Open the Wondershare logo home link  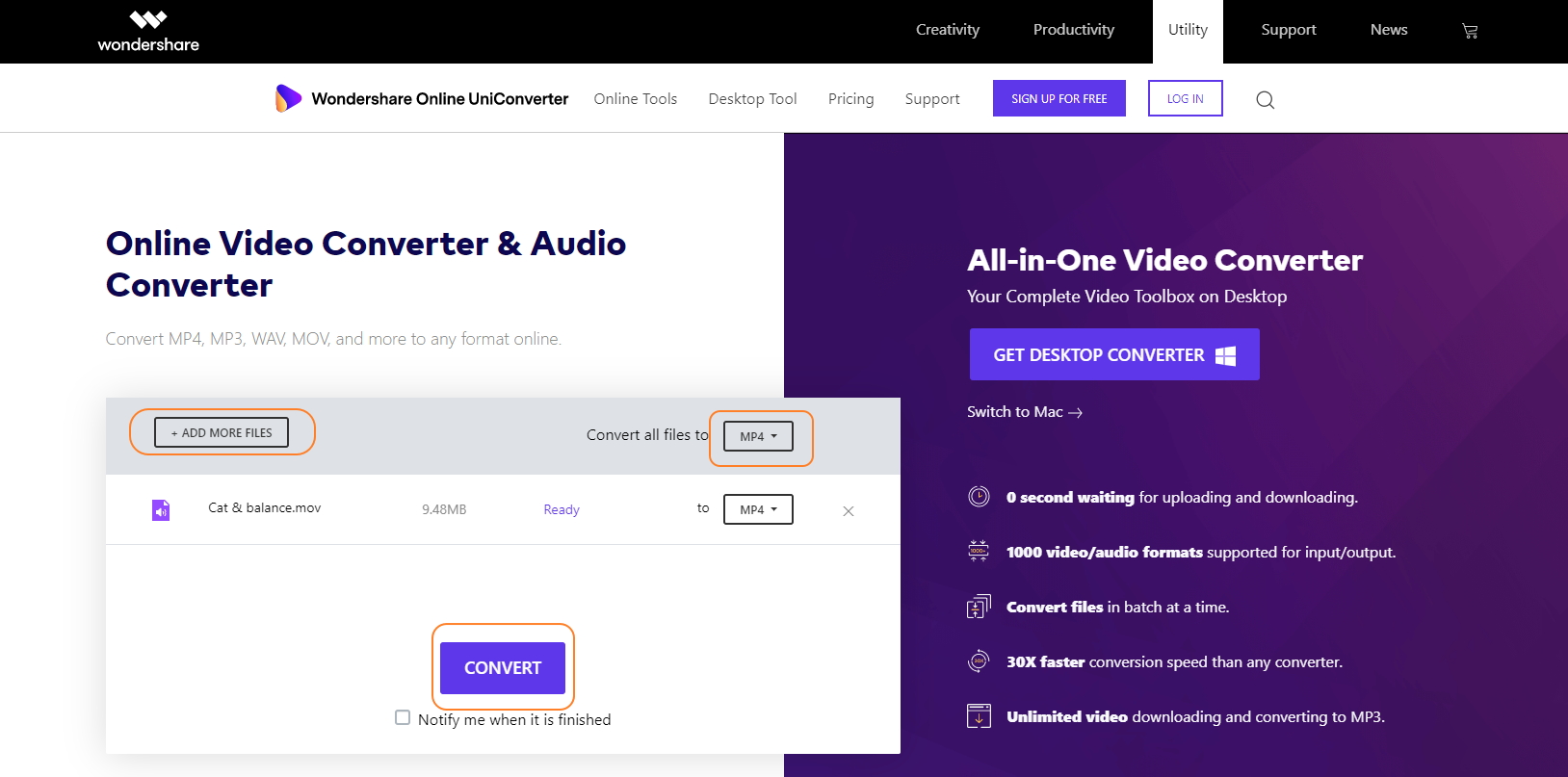(148, 32)
